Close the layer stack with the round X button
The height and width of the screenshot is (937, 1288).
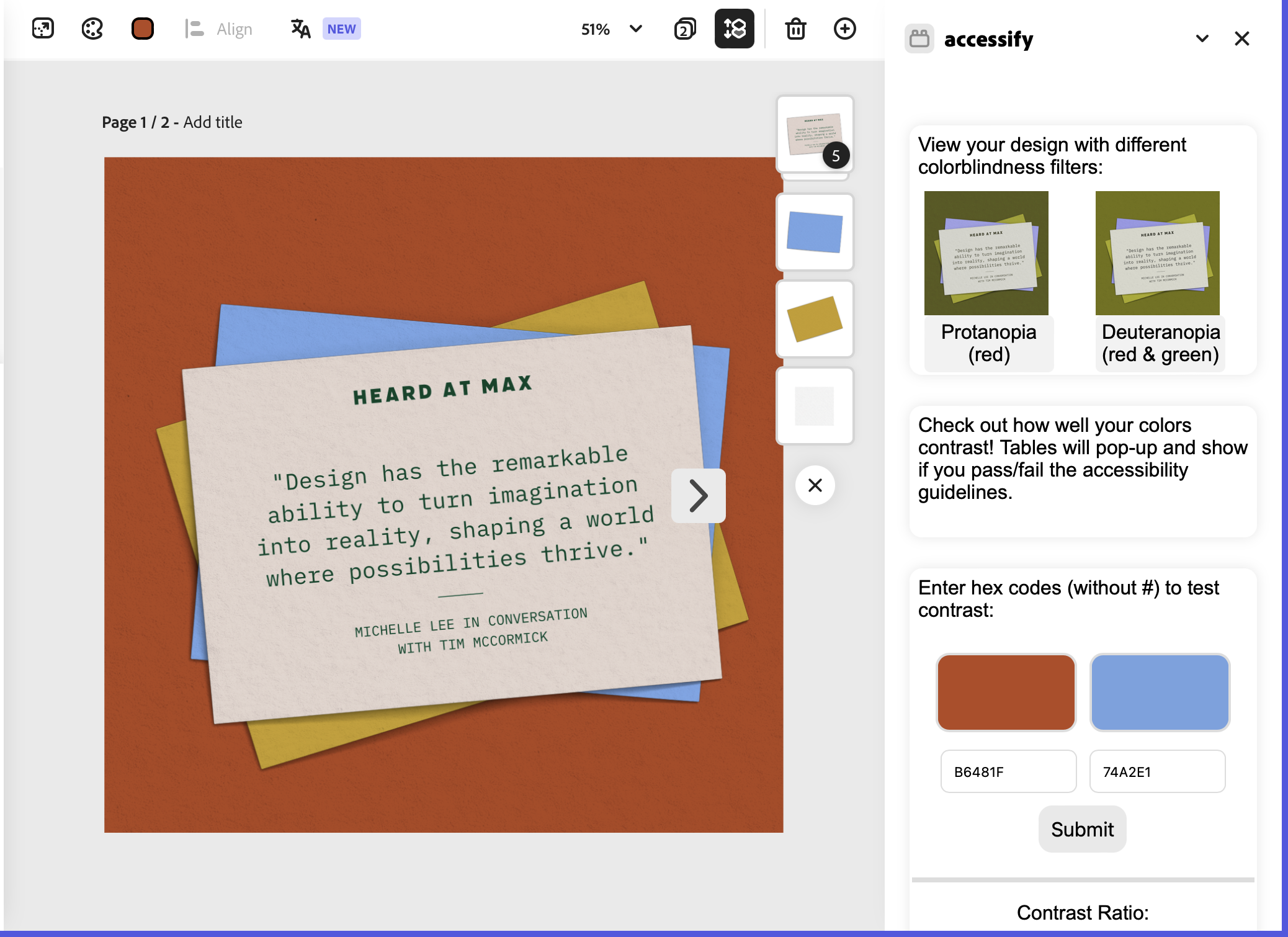pyautogui.click(x=815, y=485)
